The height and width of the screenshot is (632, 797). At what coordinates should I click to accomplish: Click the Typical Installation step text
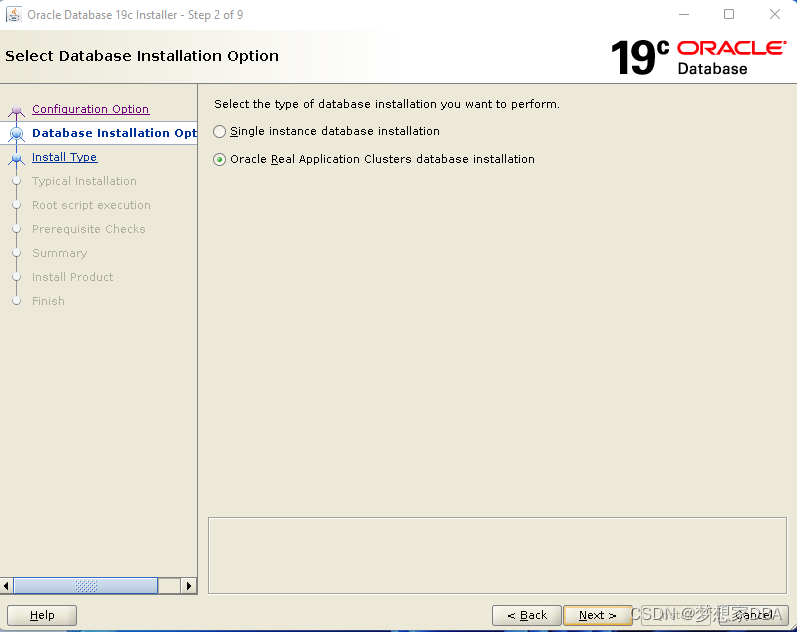[x=84, y=181]
